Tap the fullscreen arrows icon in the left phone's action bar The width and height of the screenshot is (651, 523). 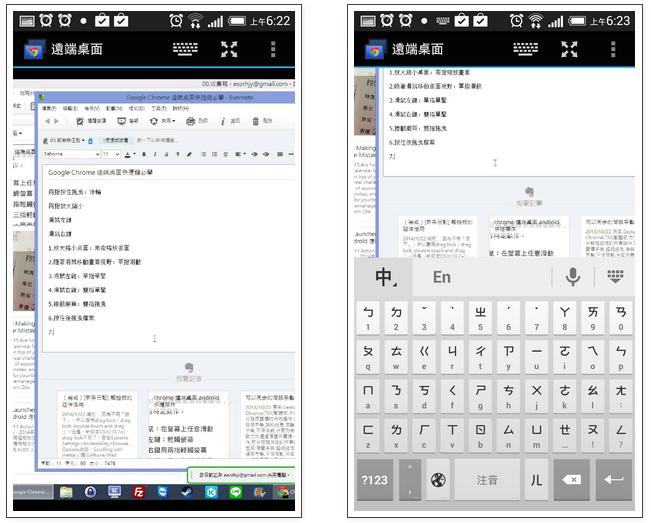tap(229, 49)
